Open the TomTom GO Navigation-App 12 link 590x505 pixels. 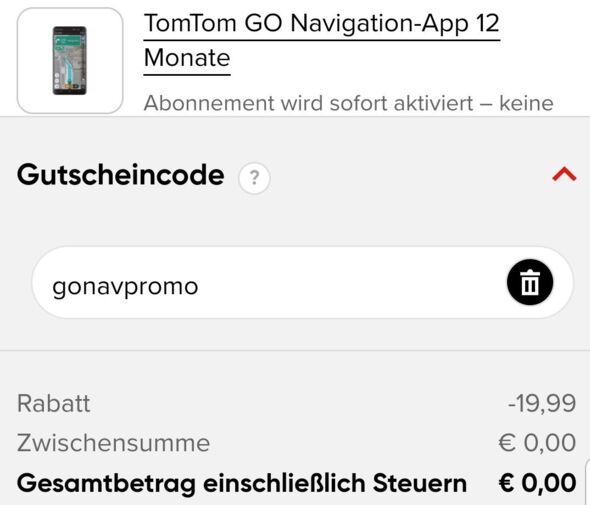322,23
